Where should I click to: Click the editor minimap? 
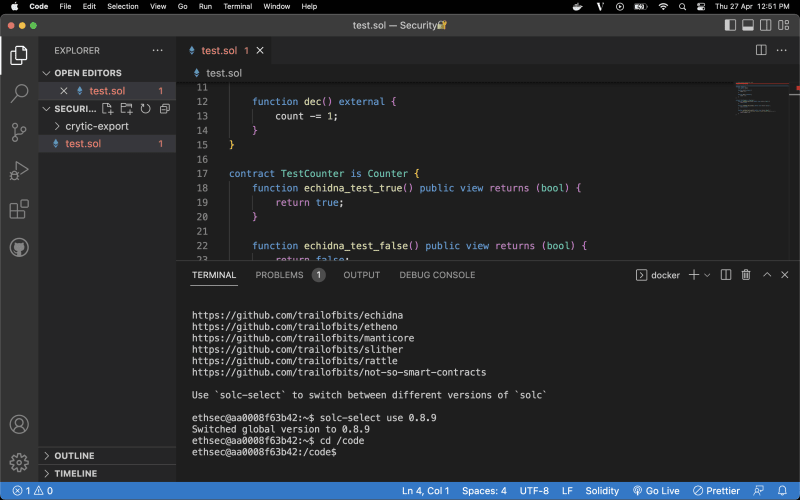(761, 99)
